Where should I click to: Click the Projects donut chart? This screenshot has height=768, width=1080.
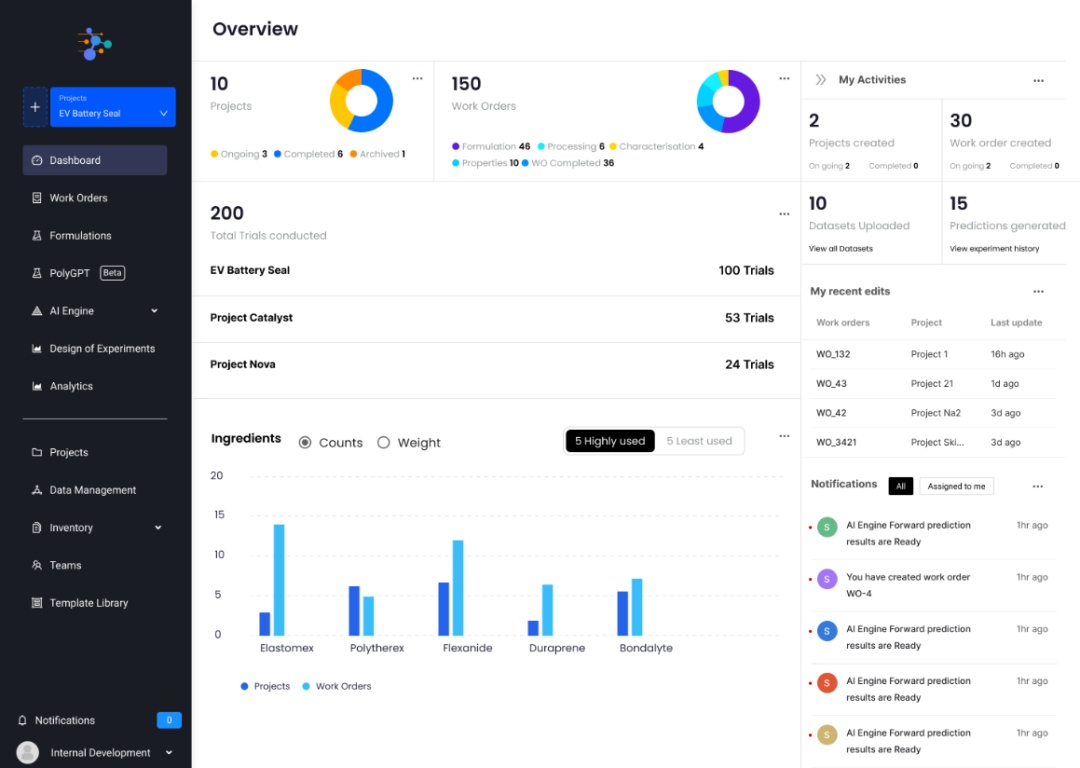pyautogui.click(x=361, y=100)
